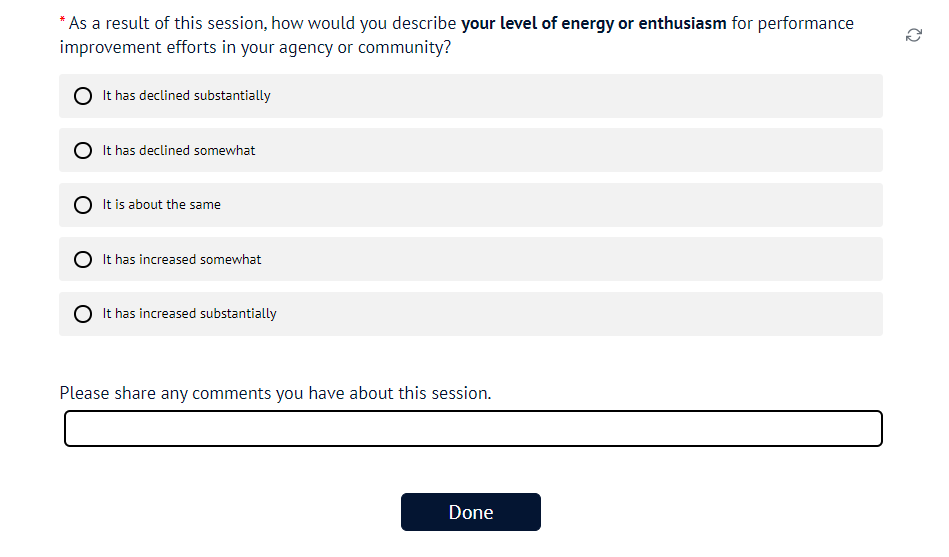949x557 pixels.
Task: Pick the 'It is about the same' radio circle
Action: pyautogui.click(x=83, y=205)
